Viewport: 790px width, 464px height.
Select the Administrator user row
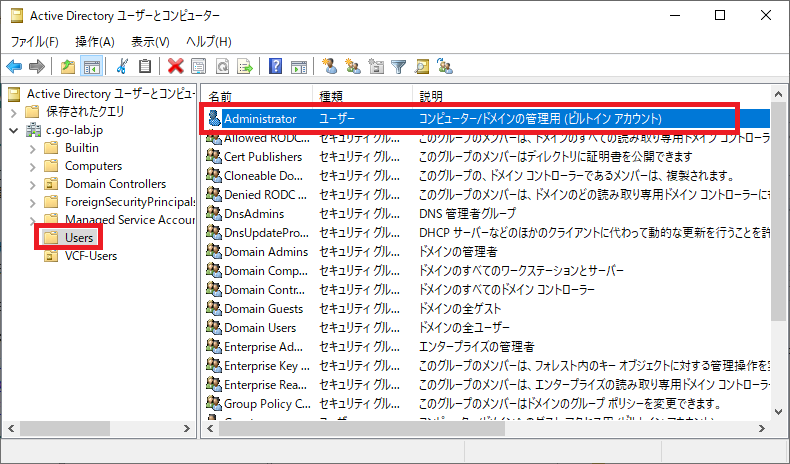click(x=487, y=119)
